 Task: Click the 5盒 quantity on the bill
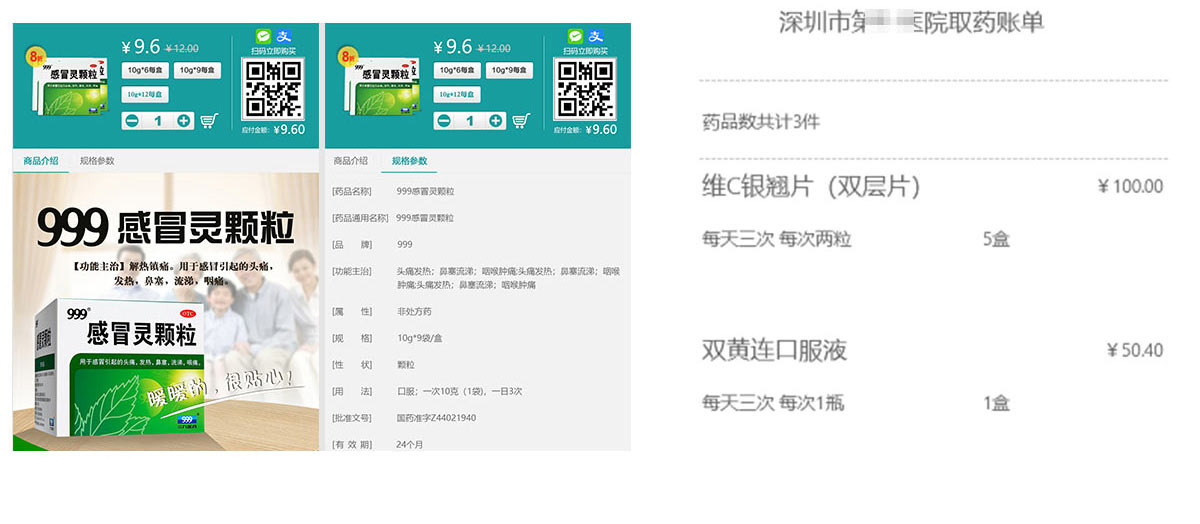(x=996, y=240)
